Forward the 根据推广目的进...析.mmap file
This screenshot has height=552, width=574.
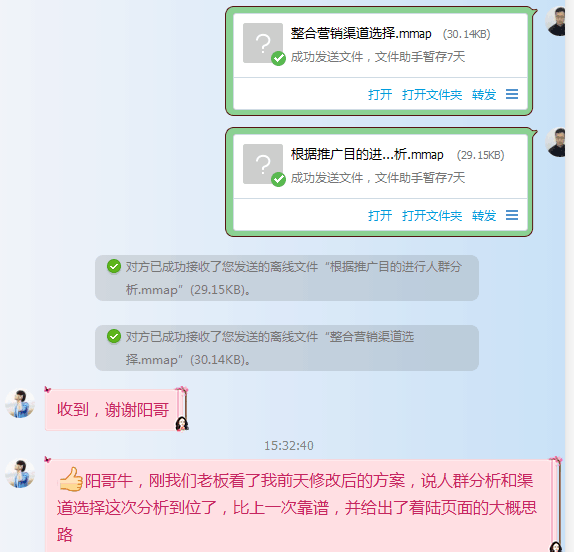click(x=484, y=215)
